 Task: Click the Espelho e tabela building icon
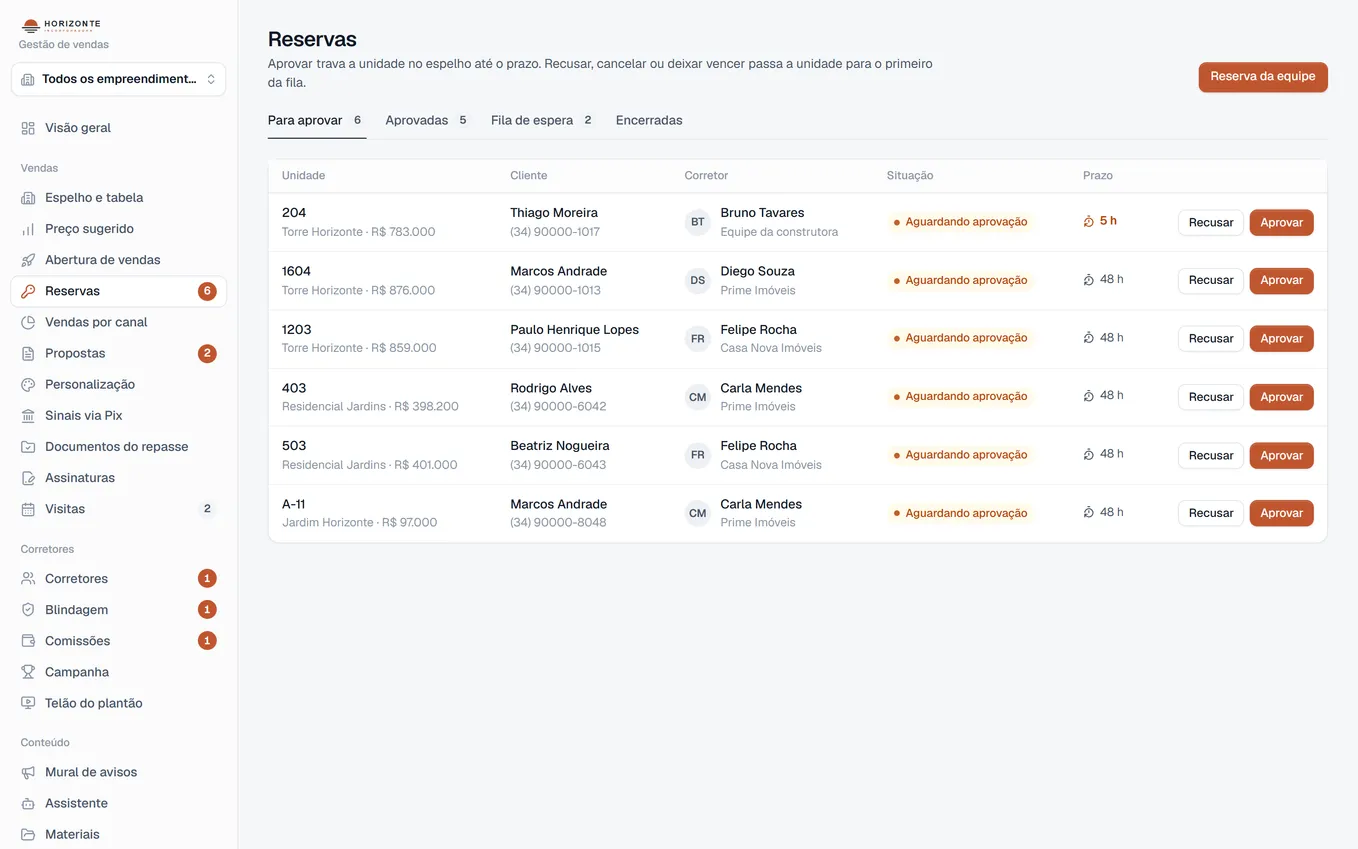tap(28, 198)
